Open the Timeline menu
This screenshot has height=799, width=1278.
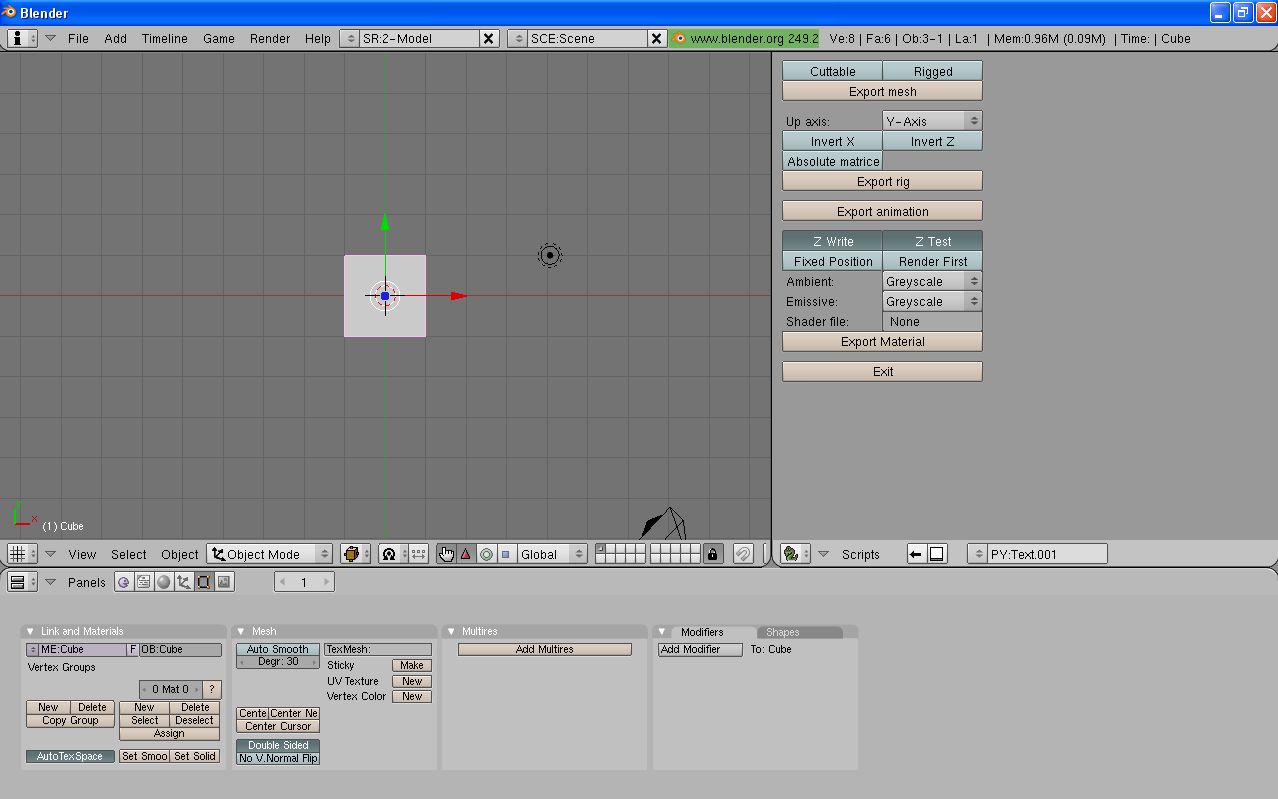164,38
